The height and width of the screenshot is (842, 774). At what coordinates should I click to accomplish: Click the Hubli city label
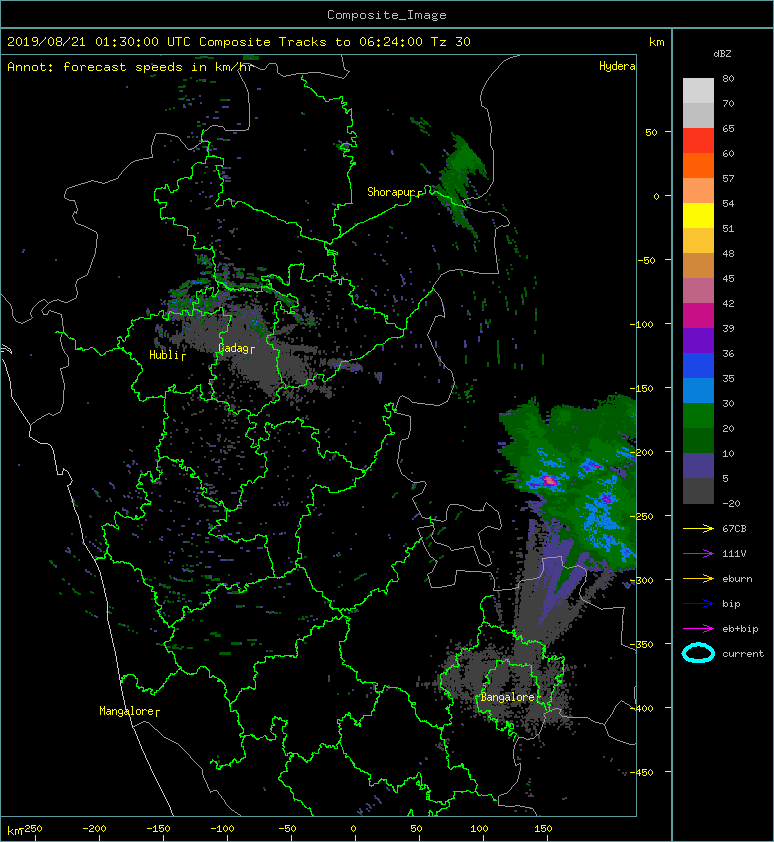point(164,355)
